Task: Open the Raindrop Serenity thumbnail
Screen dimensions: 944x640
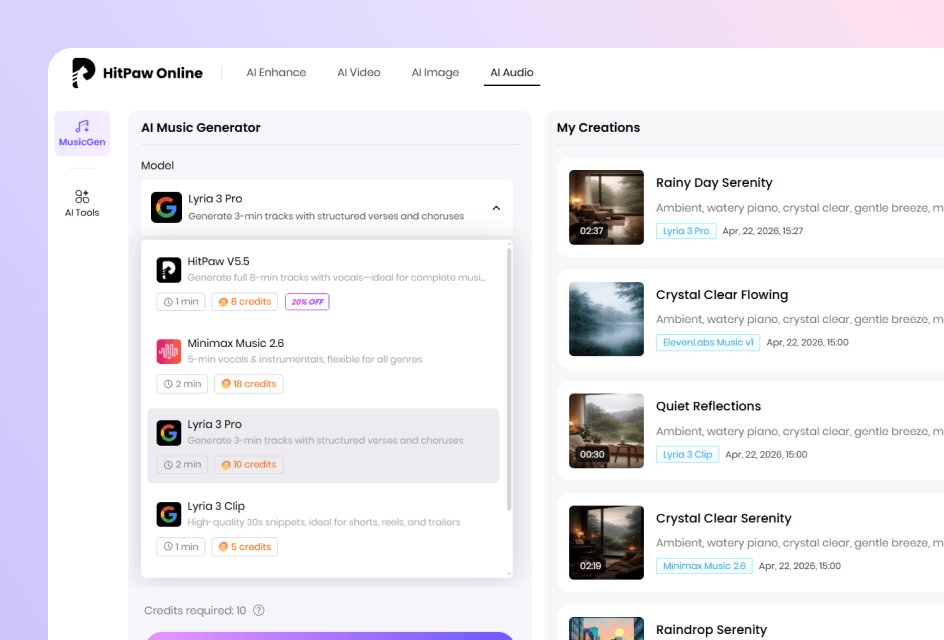Action: [606, 629]
